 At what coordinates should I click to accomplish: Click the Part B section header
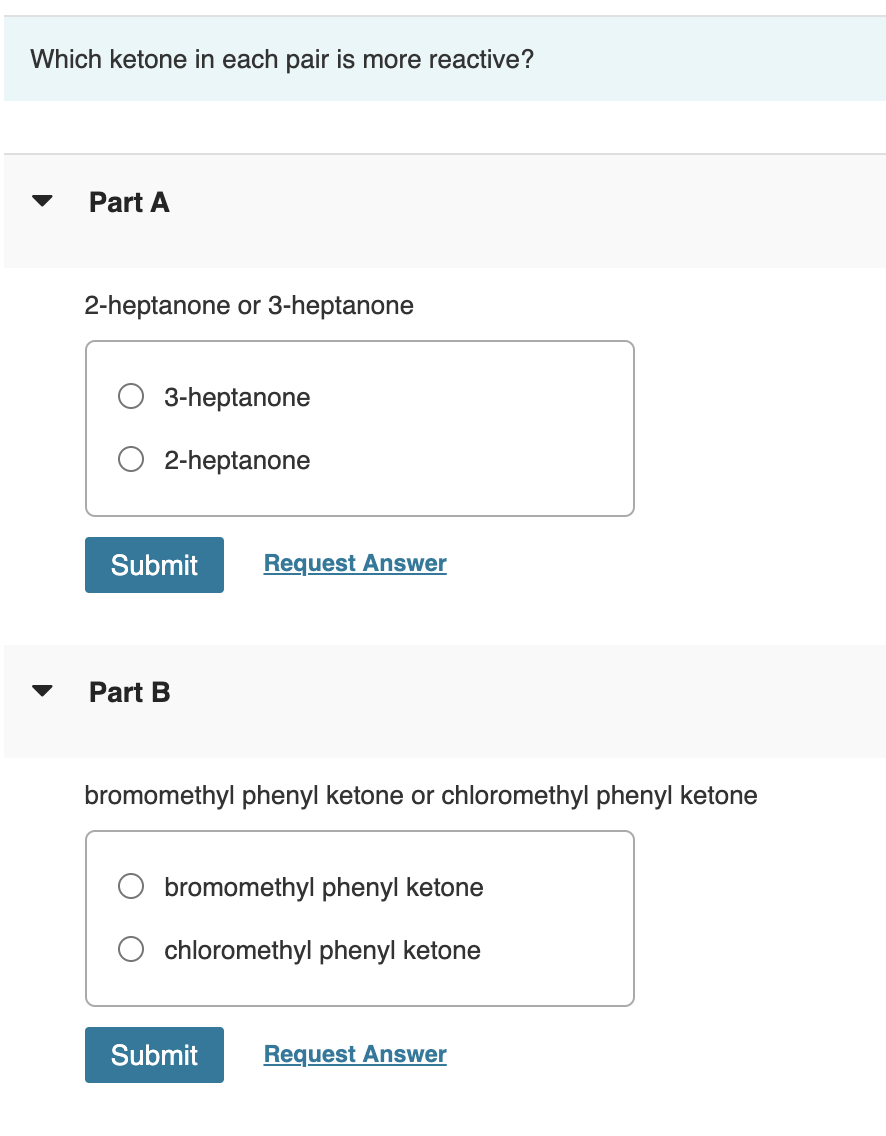(x=129, y=691)
